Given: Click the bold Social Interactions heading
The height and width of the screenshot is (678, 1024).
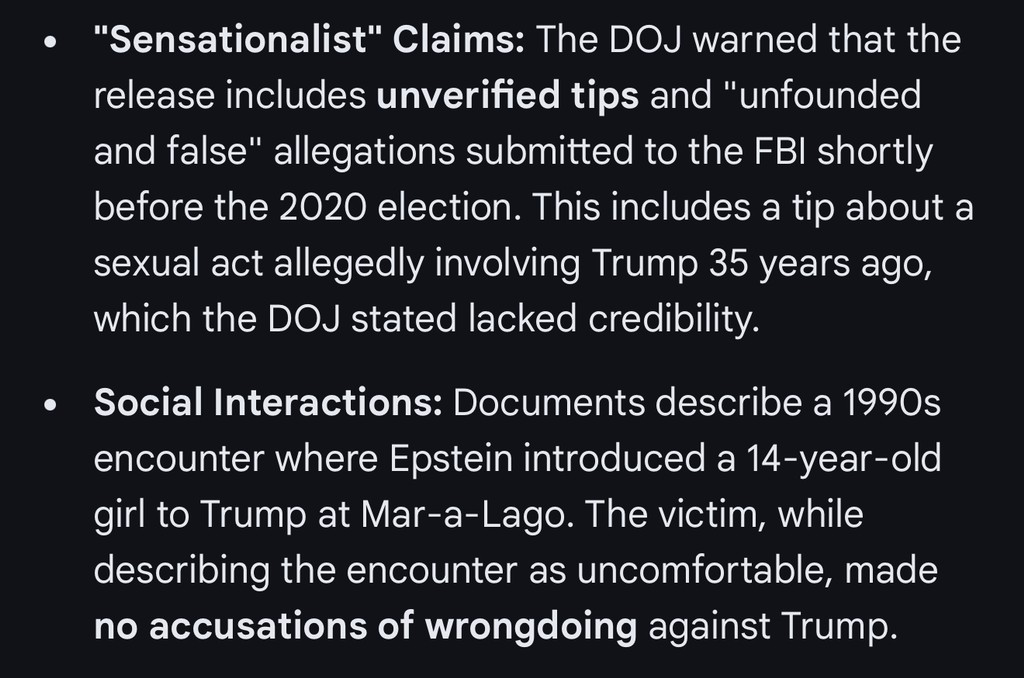Looking at the screenshot, I should (267, 403).
